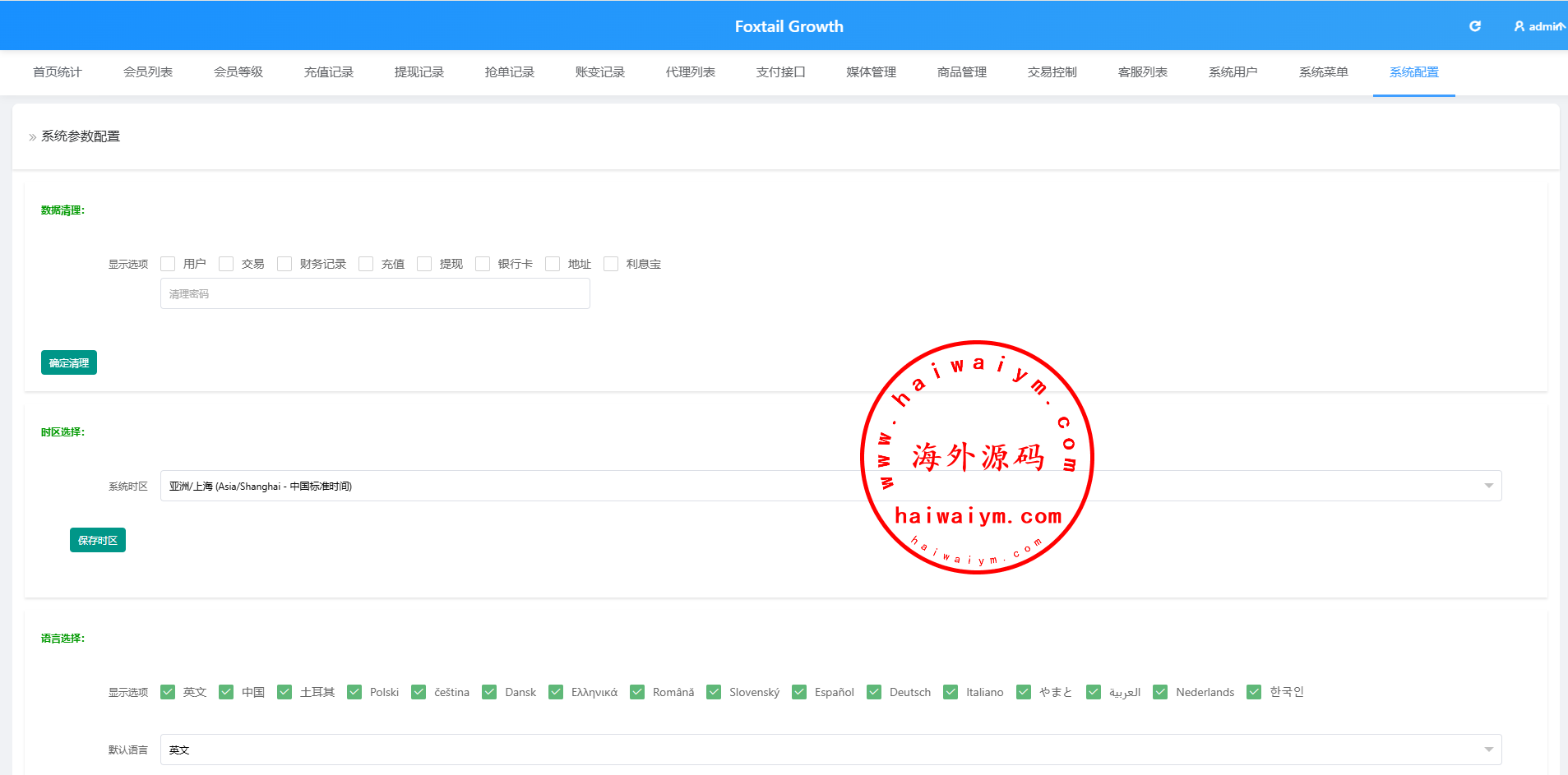Tick the 财务记录 checkbox
The width and height of the screenshot is (1568, 775).
[x=284, y=264]
